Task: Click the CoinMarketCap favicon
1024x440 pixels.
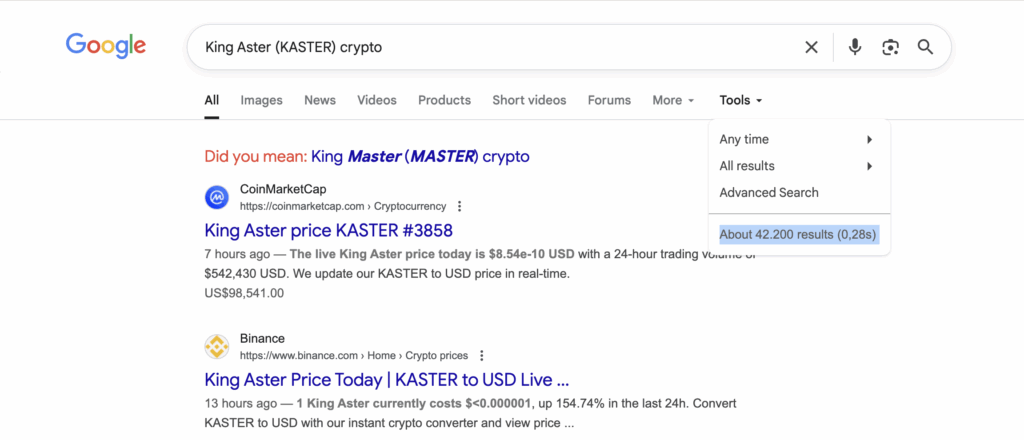Action: (217, 197)
